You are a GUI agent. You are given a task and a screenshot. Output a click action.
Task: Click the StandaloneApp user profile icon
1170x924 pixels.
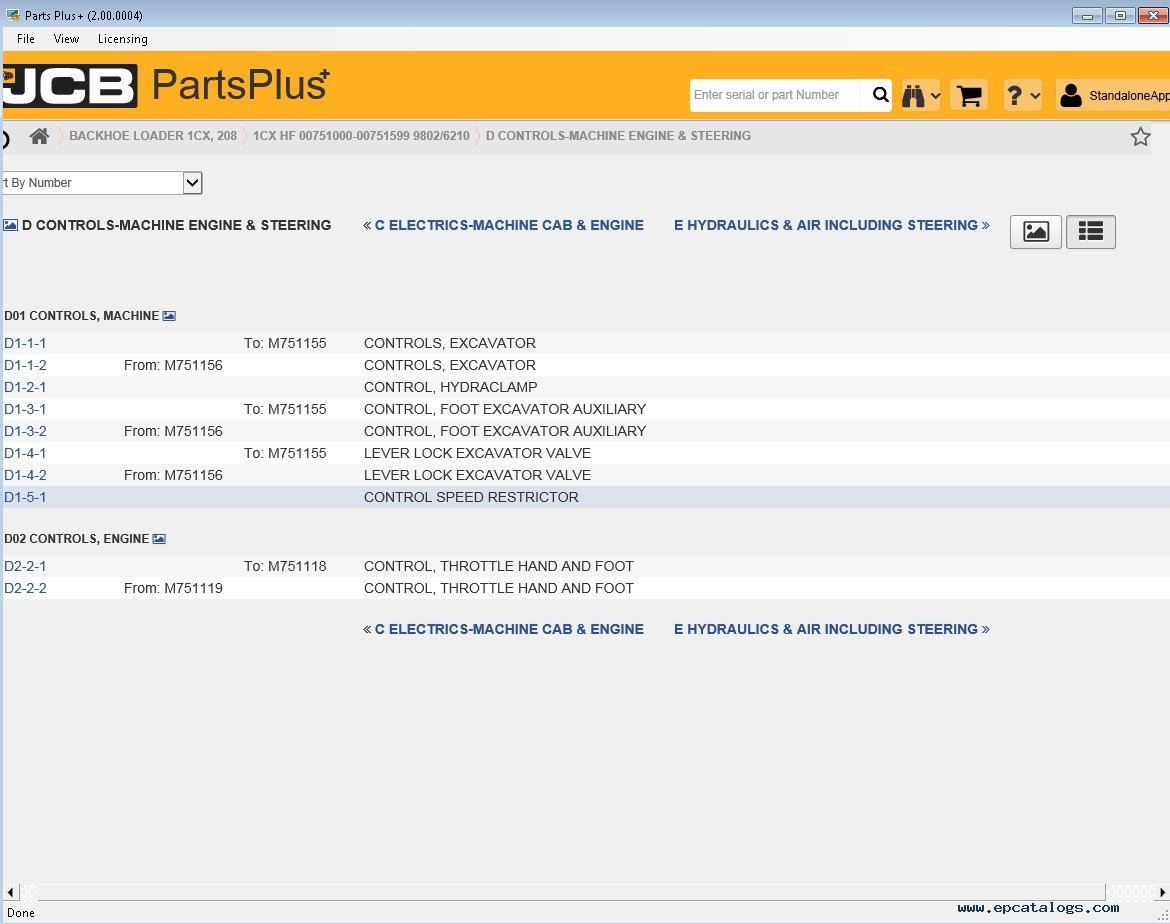tap(1071, 96)
